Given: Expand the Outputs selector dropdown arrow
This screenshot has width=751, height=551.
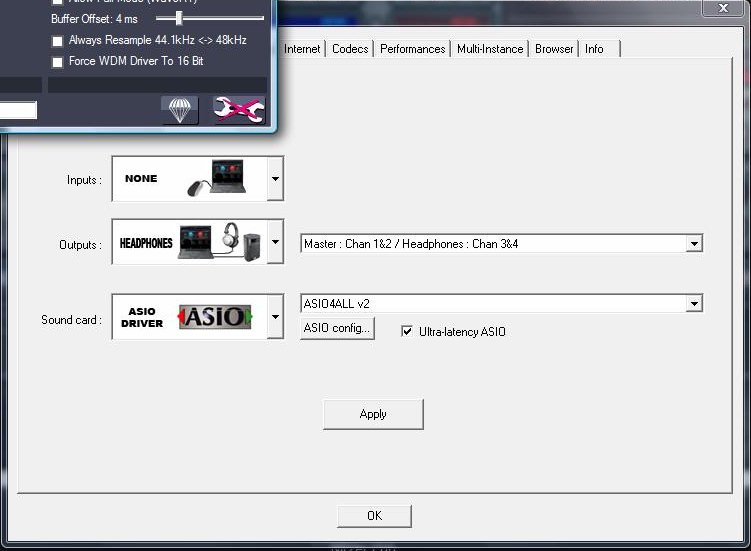Looking at the screenshot, I should pos(276,243).
